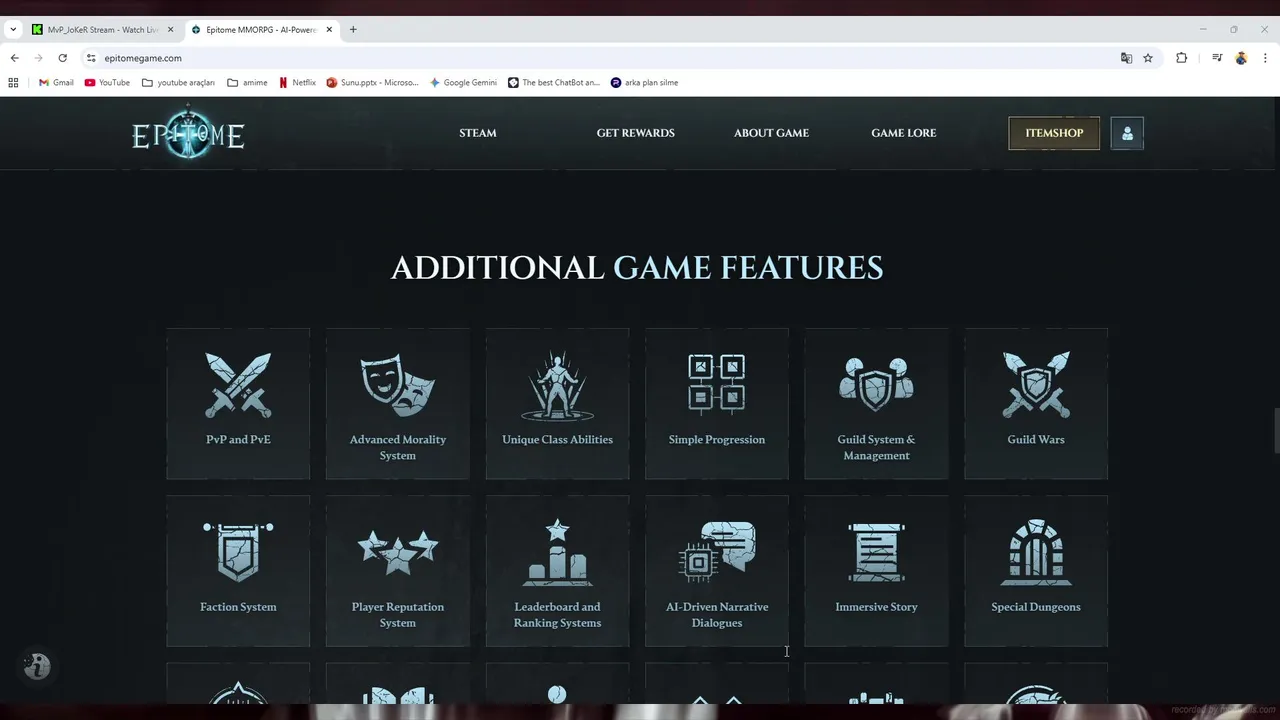This screenshot has width=1280, height=720.
Task: Click the AI-Driven Narrative Dialogues chip icon
Action: pyautogui.click(x=717, y=551)
